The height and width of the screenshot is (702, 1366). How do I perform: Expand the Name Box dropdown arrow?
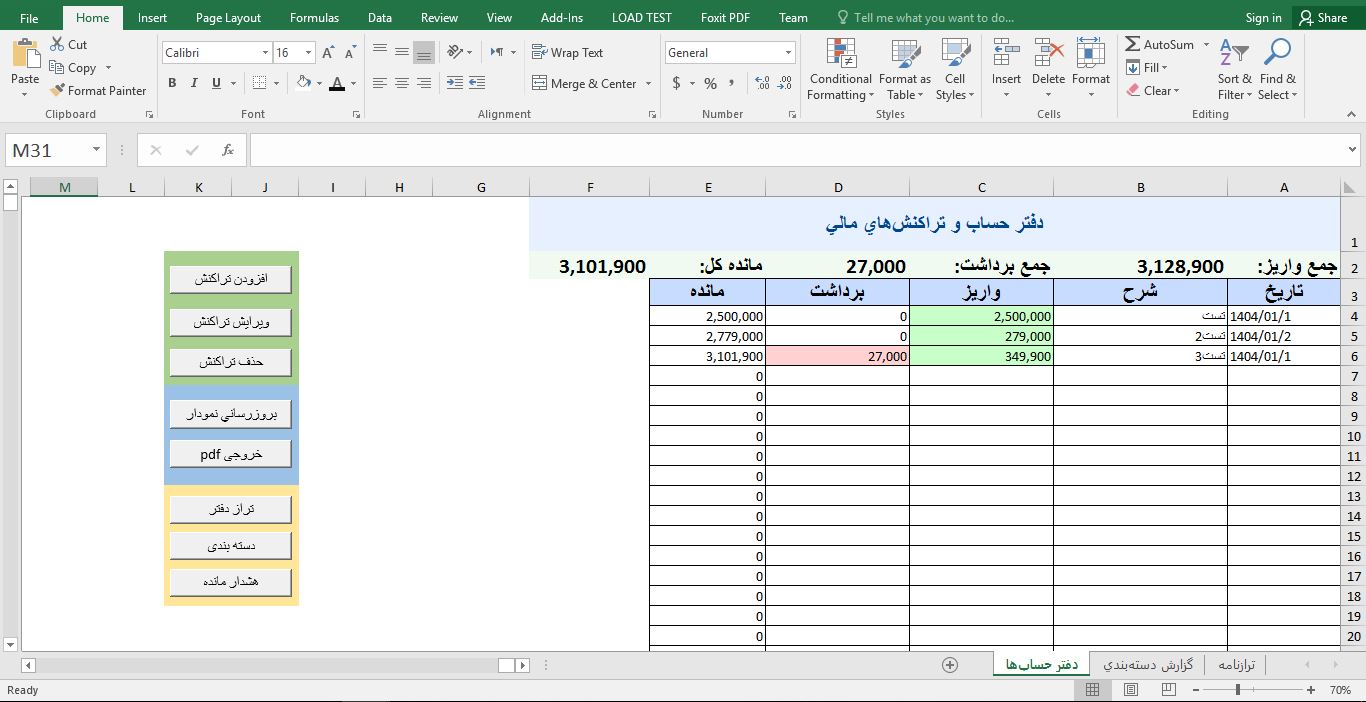coord(96,151)
